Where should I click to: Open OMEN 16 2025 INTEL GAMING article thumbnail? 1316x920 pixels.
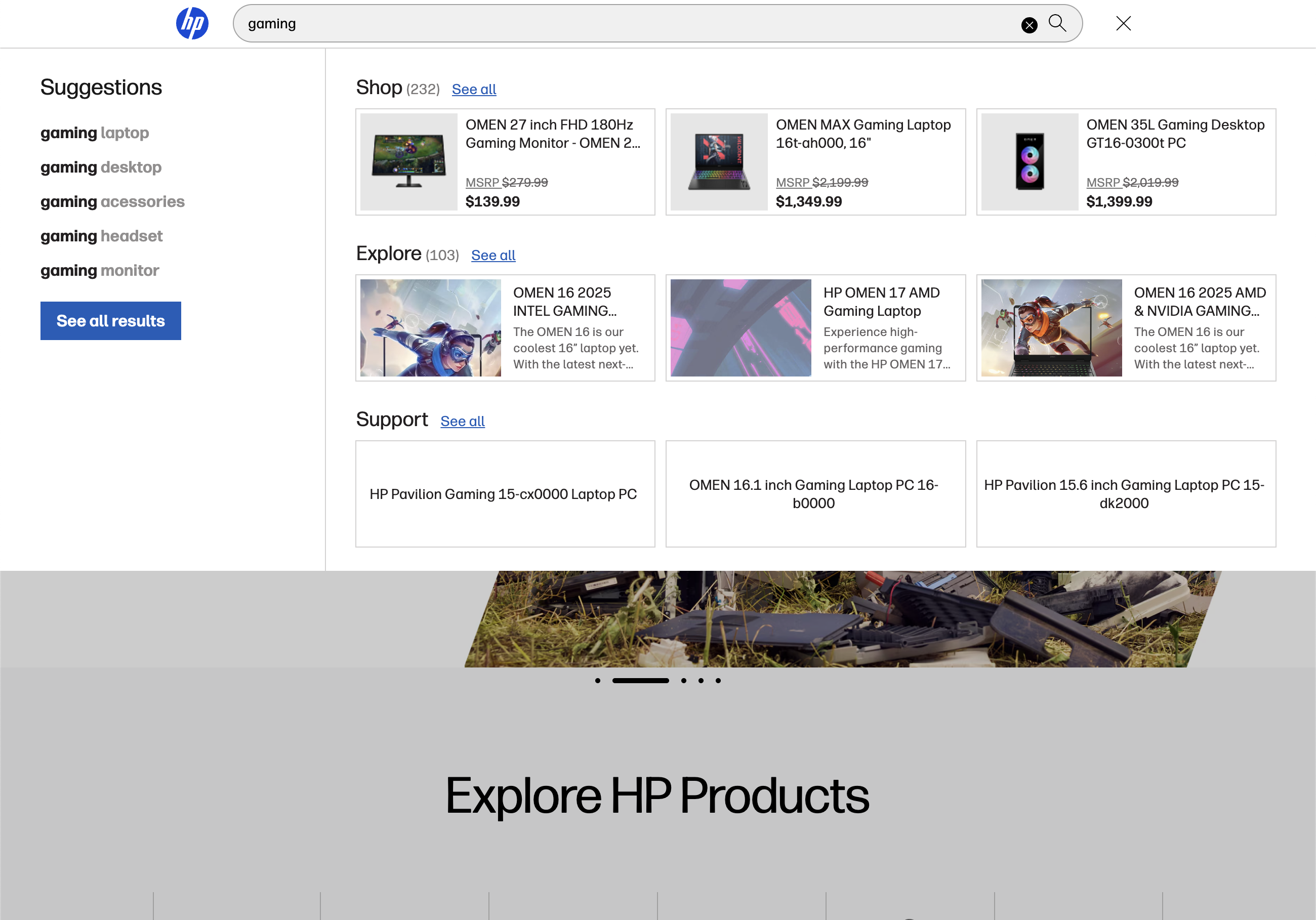430,327
